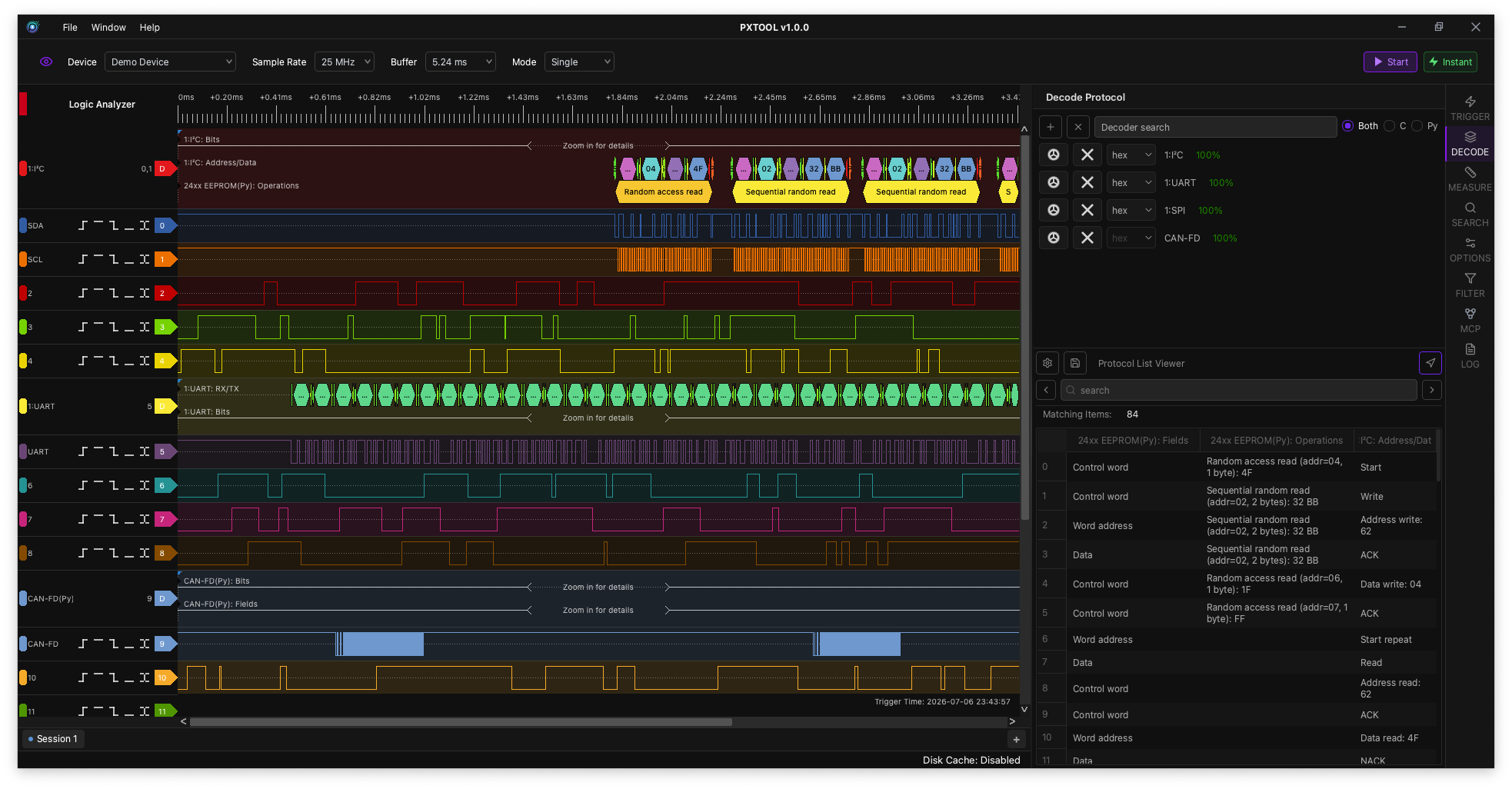Go to next search match in list
The height and width of the screenshot is (789, 1512).
point(1432,390)
